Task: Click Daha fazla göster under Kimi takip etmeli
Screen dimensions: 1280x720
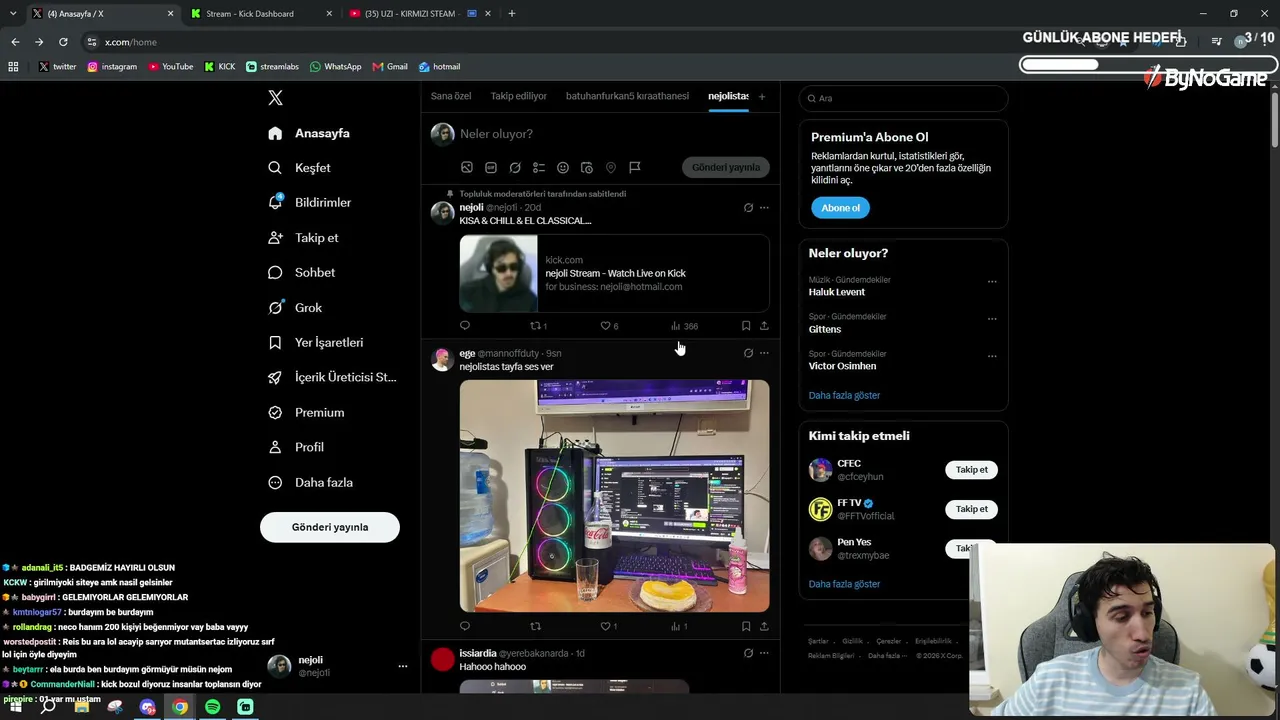Action: (844, 584)
